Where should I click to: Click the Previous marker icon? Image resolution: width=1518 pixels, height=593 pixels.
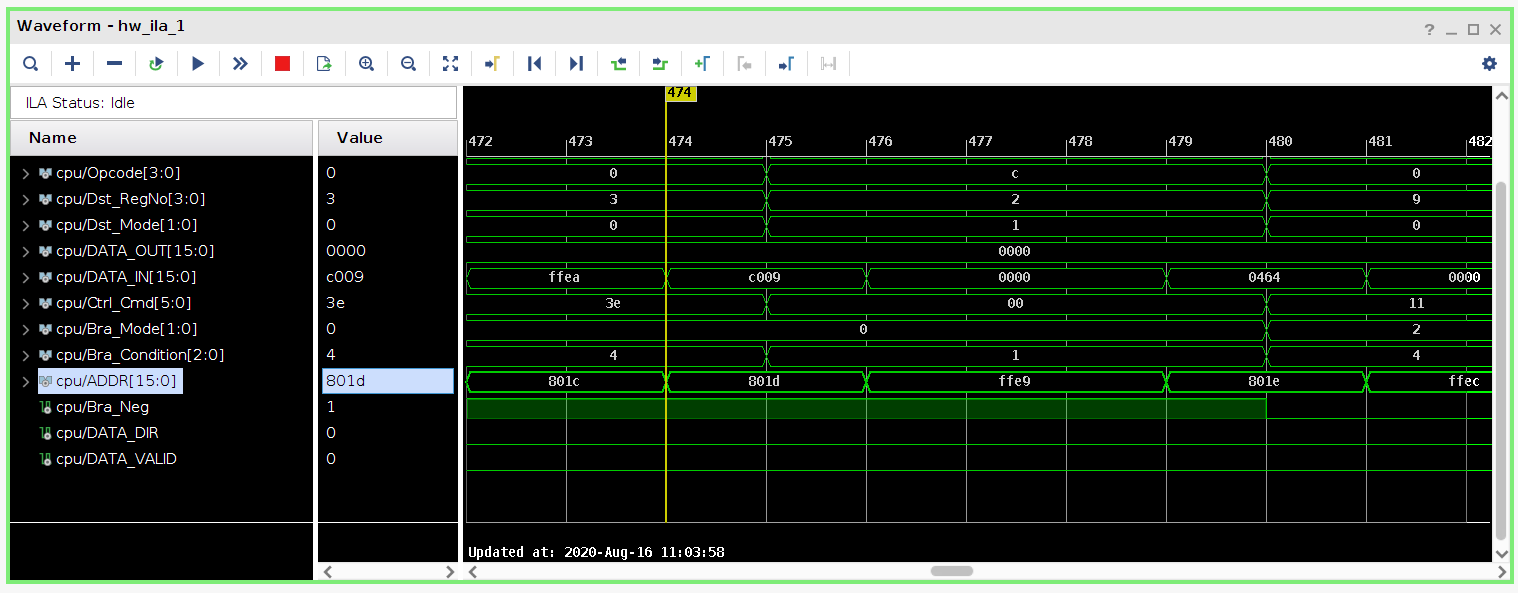tap(744, 64)
